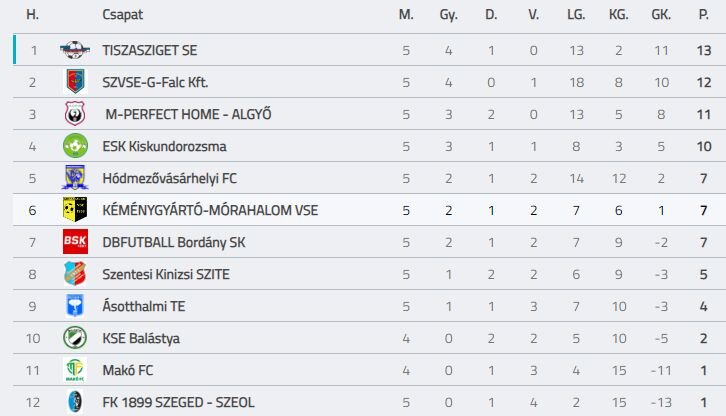Click the Makó FC green logo

point(75,370)
